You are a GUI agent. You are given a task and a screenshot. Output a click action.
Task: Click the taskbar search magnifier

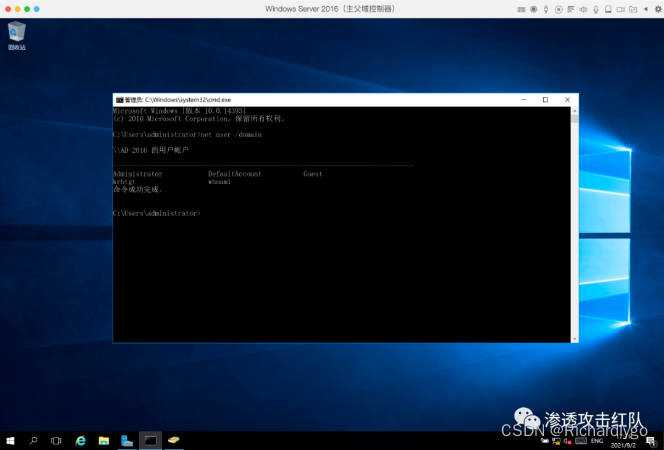33,441
